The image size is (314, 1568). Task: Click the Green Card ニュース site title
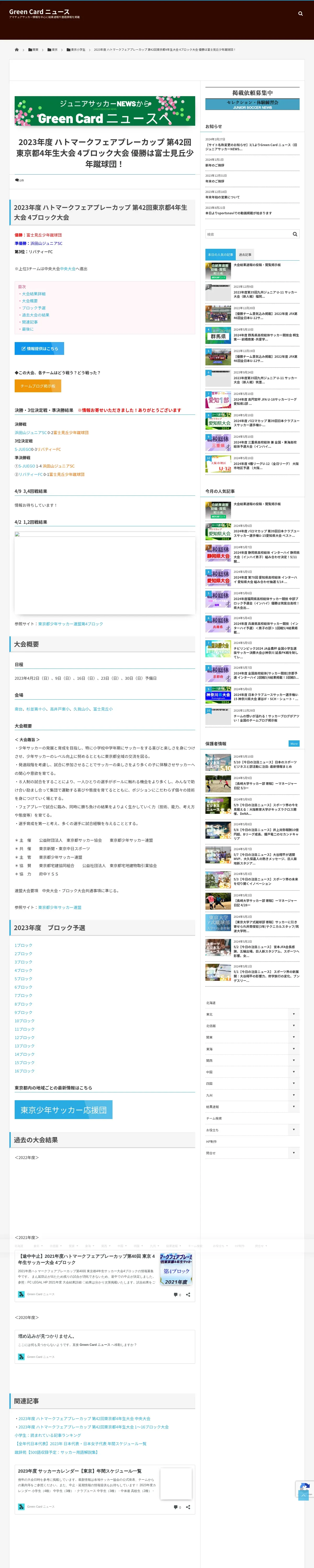tap(39, 11)
